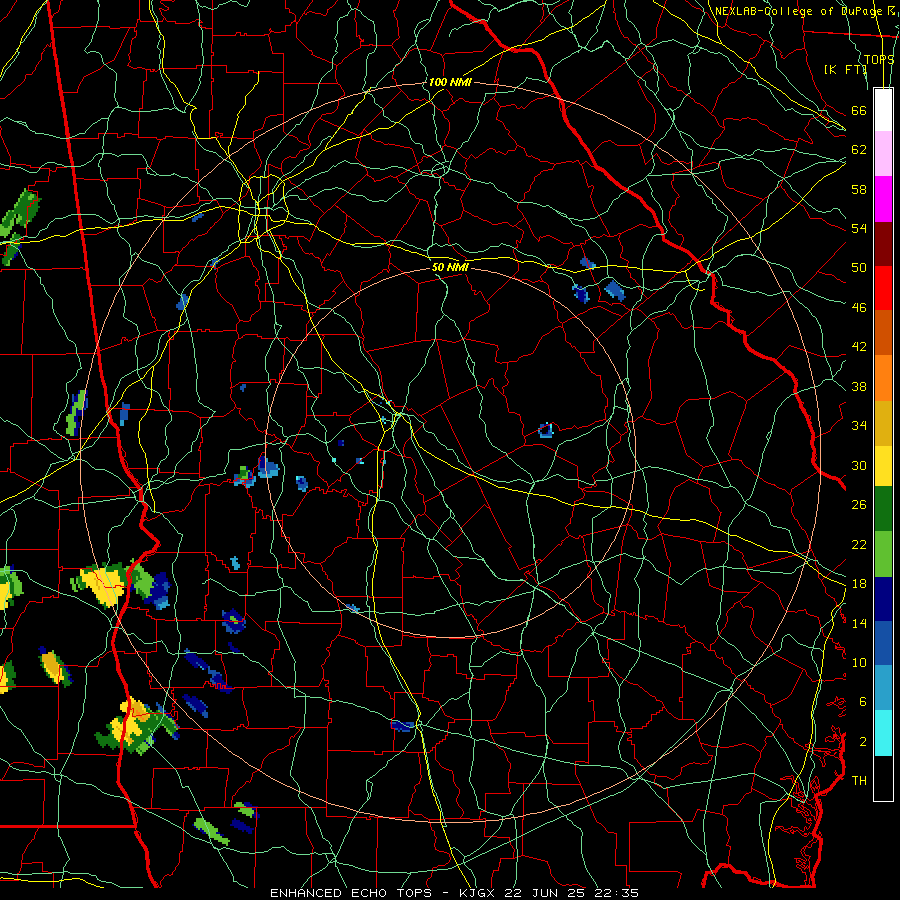Click the legend value 6
This screenshot has width=900, height=900.
pyautogui.click(x=863, y=702)
